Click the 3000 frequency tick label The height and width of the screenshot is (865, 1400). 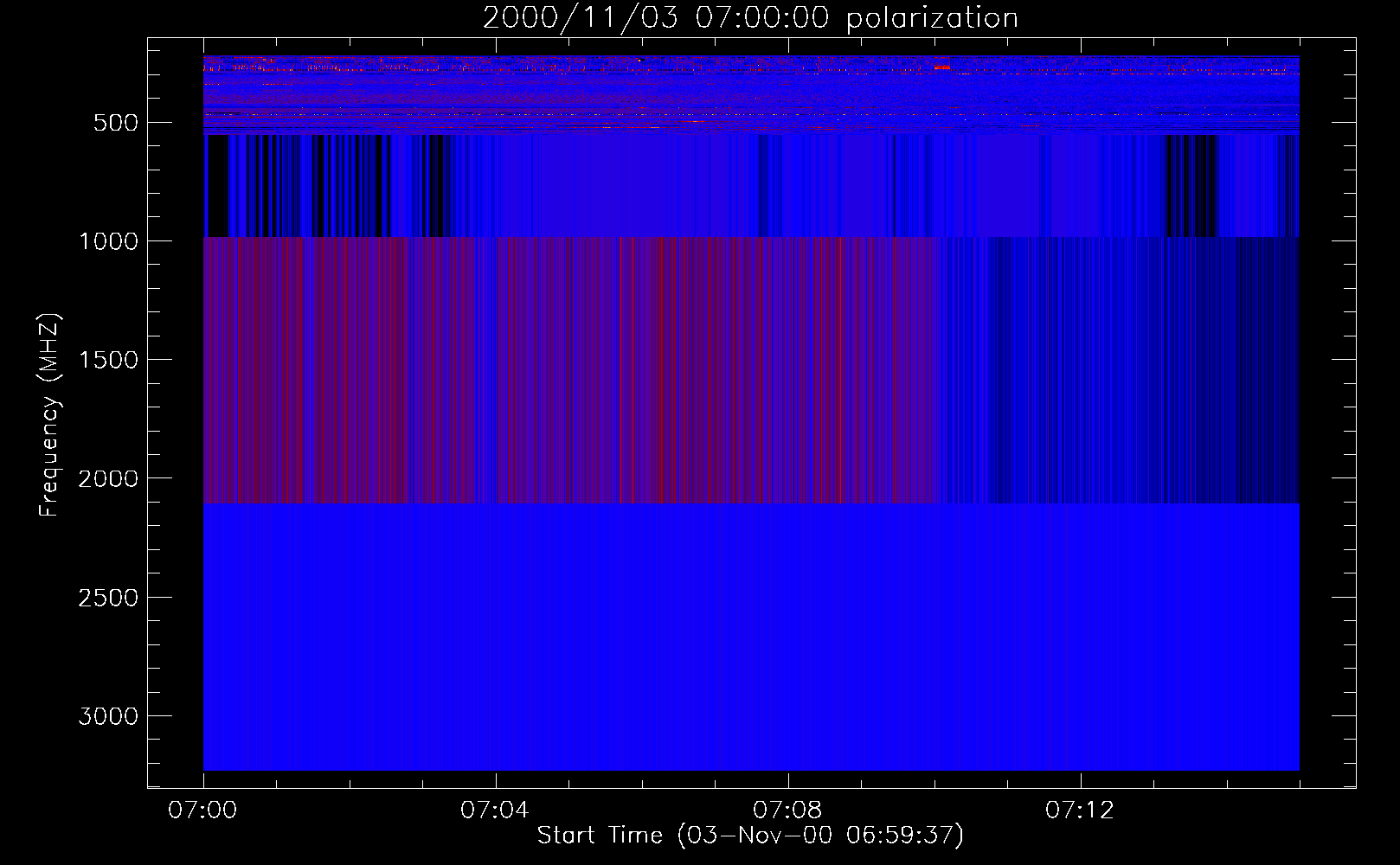point(108,716)
